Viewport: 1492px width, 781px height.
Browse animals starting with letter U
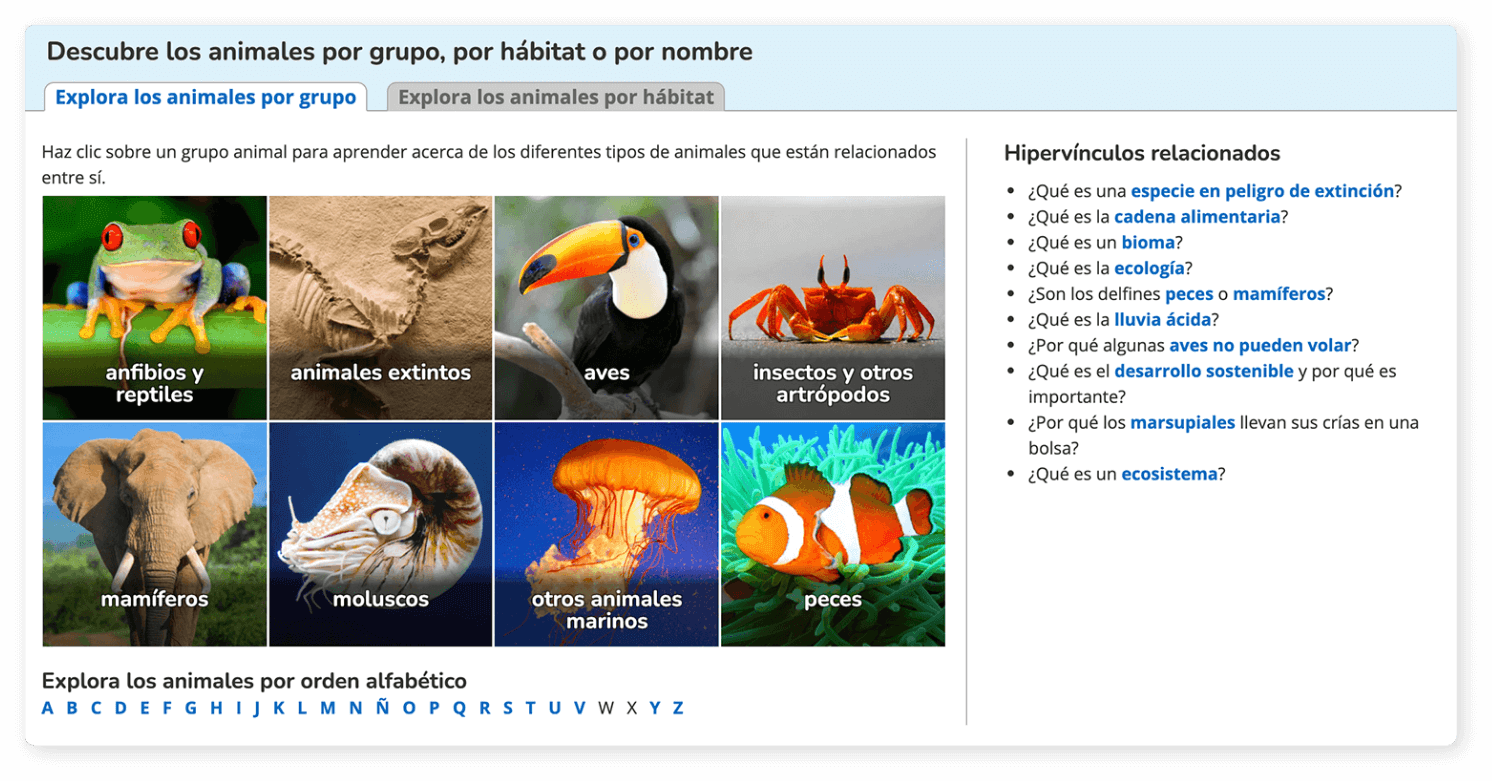[x=554, y=708]
